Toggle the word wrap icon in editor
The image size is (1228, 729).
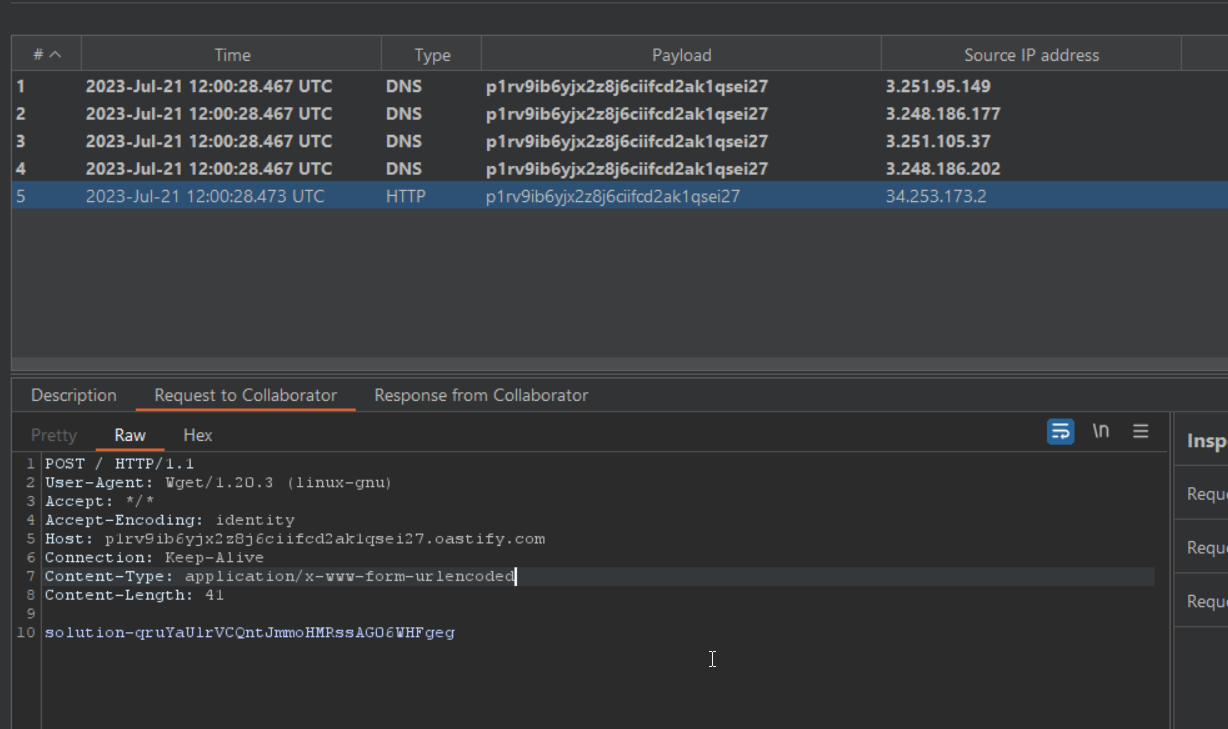coord(1060,431)
